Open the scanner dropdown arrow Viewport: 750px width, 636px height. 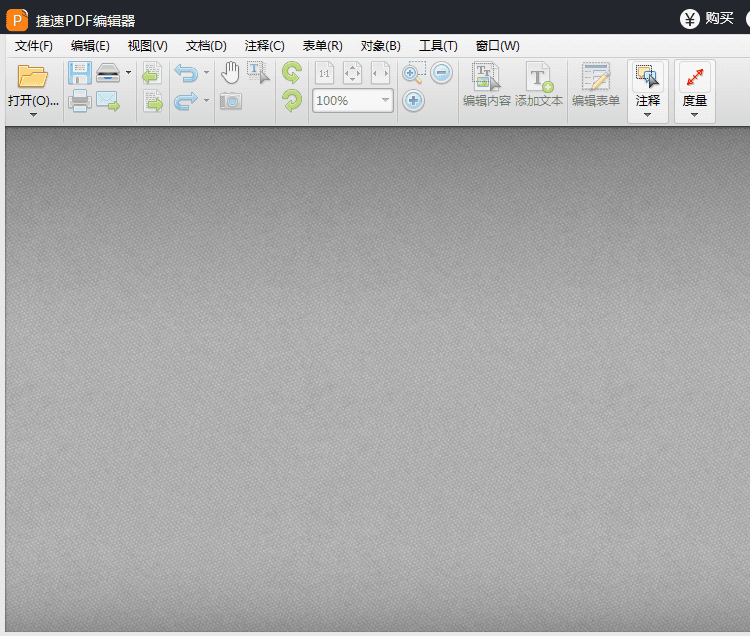(x=128, y=73)
